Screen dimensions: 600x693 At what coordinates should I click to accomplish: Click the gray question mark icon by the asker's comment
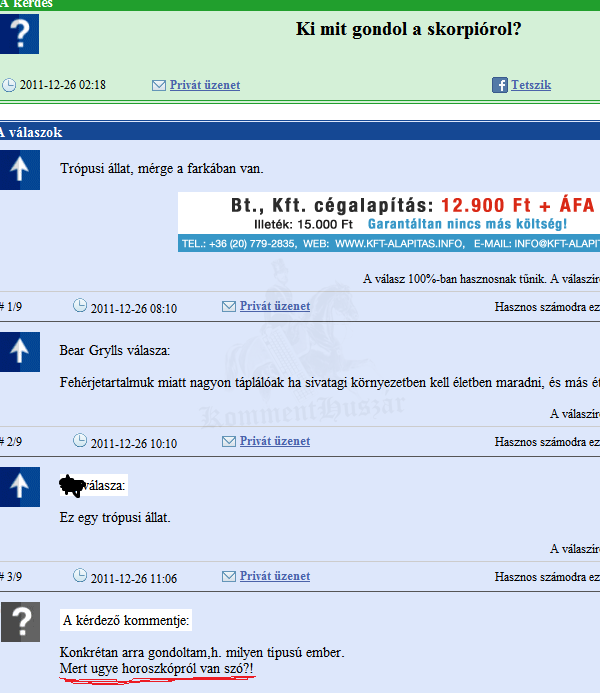click(x=20, y=621)
